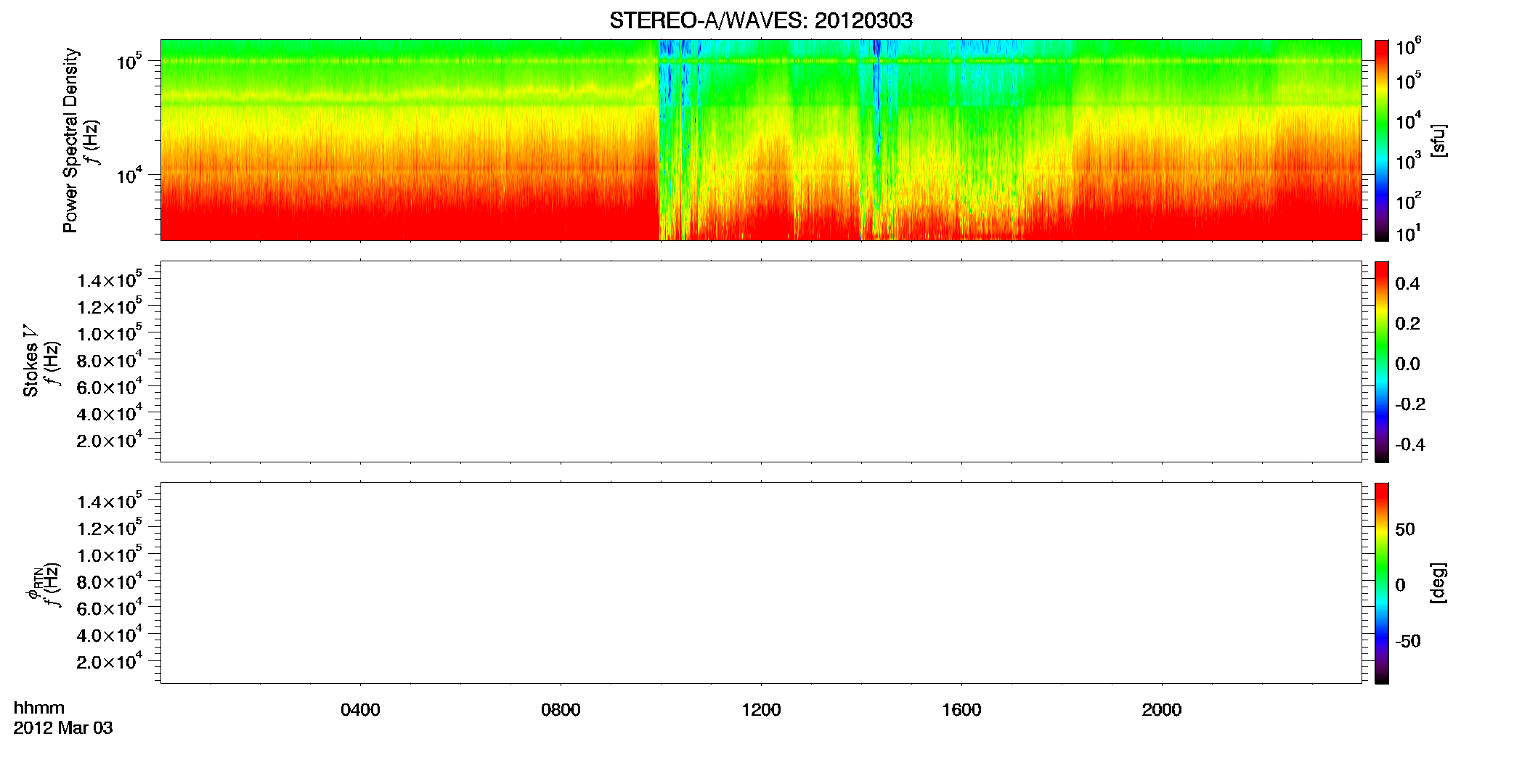The height and width of the screenshot is (784, 1522).
Task: Click the 10^4 frequency tick on the spectrogram axis
Action: (129, 174)
